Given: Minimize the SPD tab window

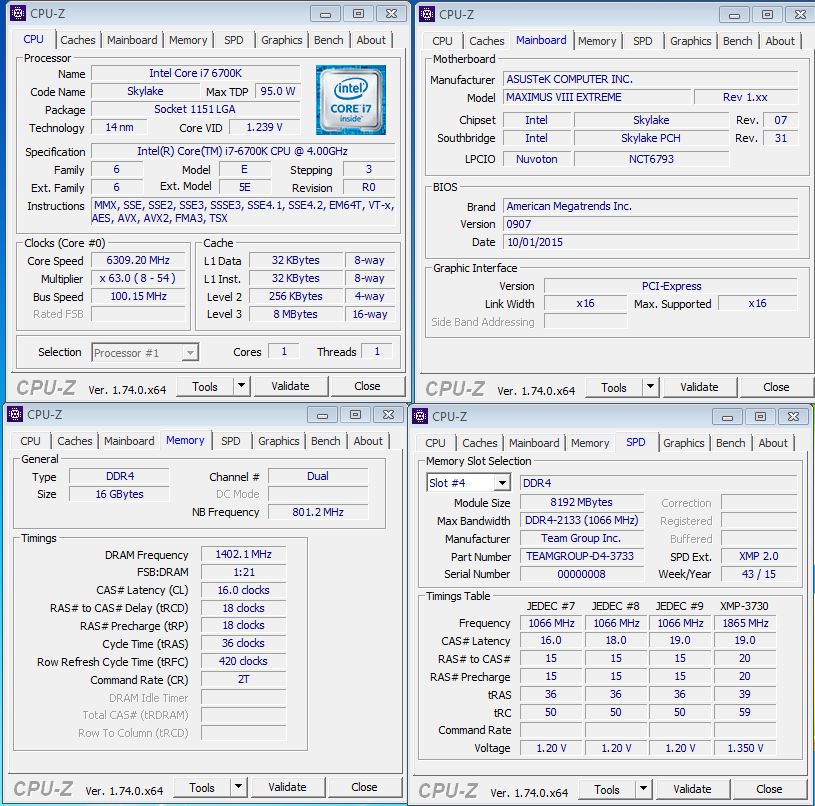Looking at the screenshot, I should point(728,417).
